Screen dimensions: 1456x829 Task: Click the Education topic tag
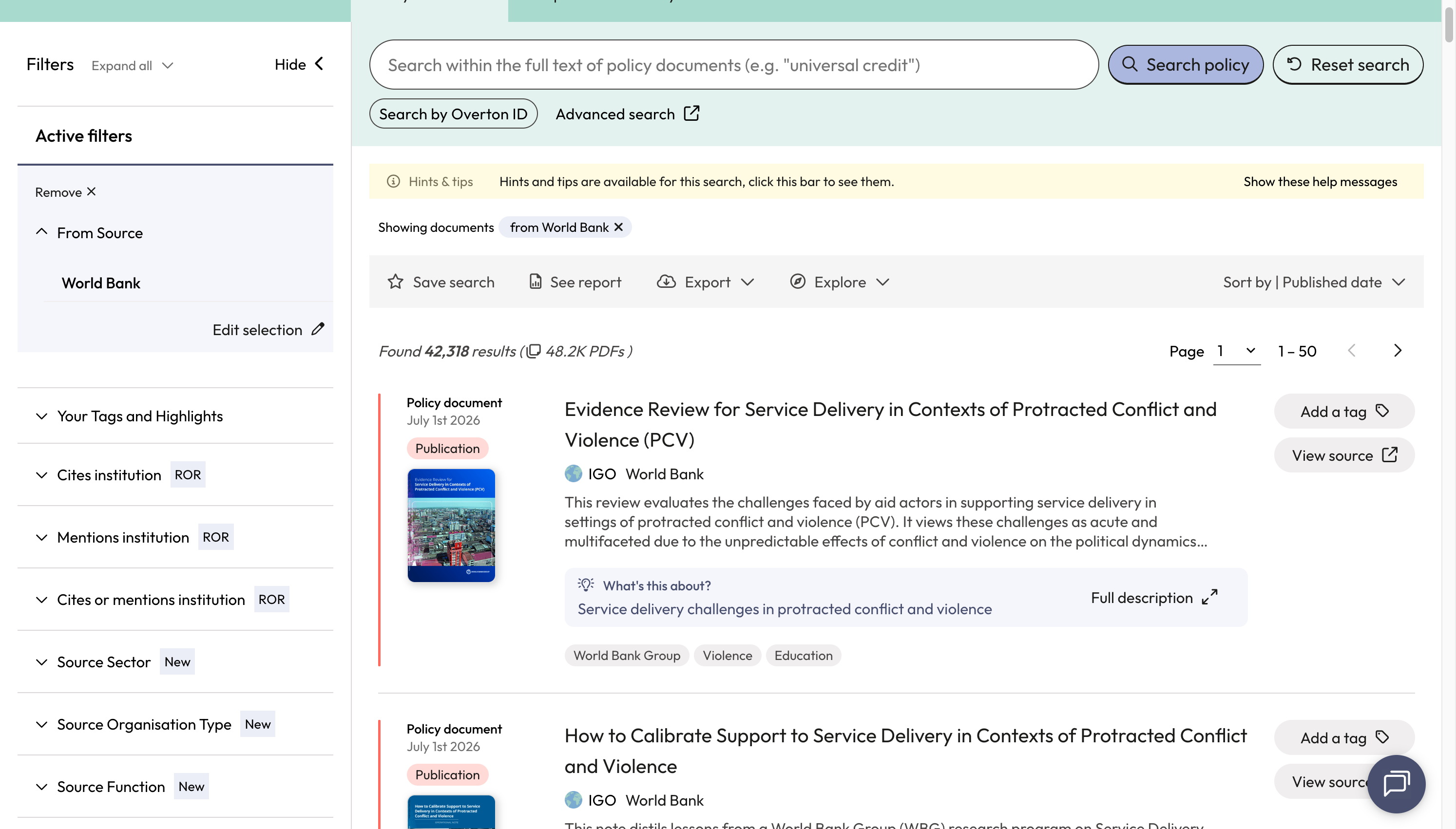point(803,655)
